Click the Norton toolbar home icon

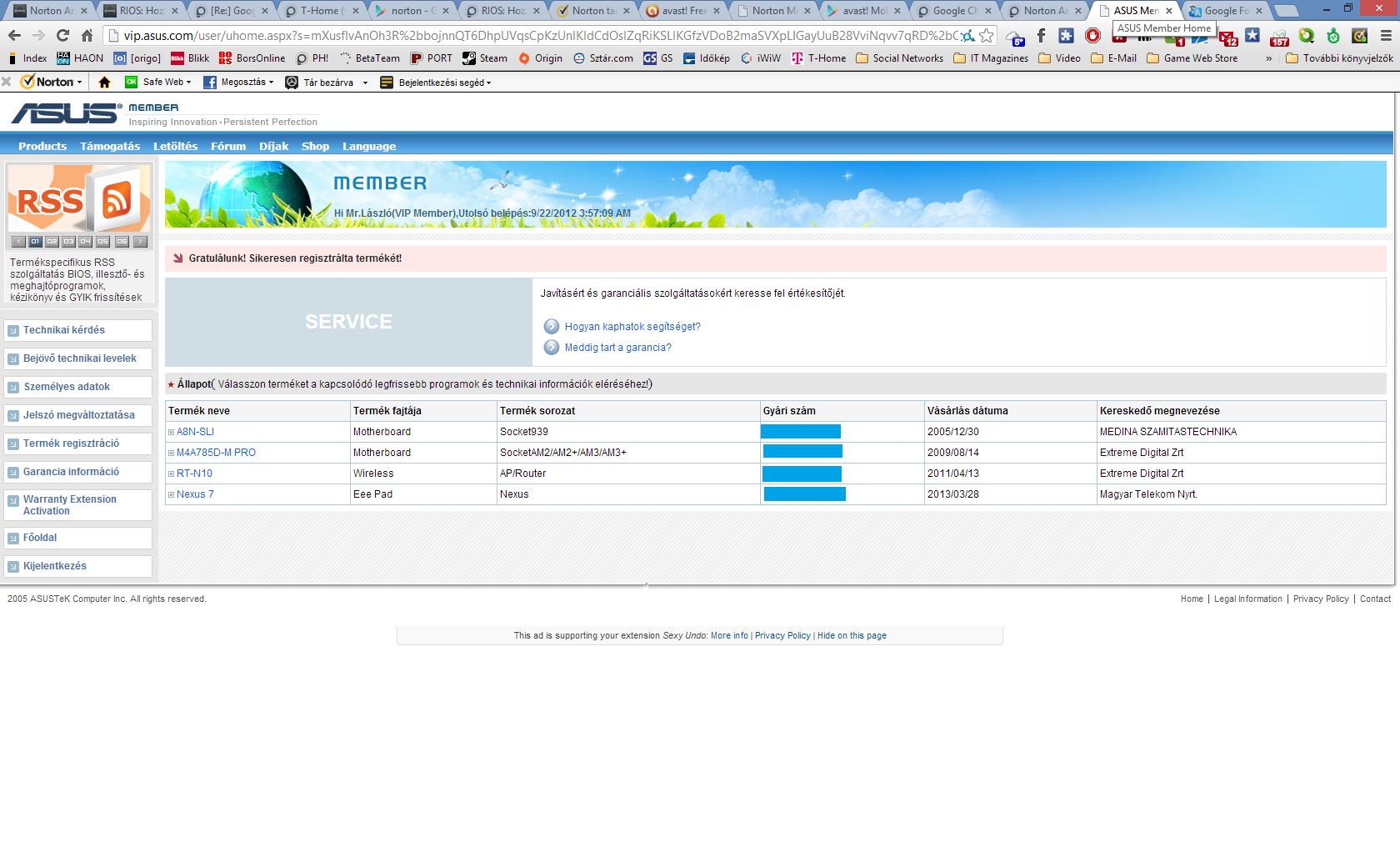coord(104,82)
